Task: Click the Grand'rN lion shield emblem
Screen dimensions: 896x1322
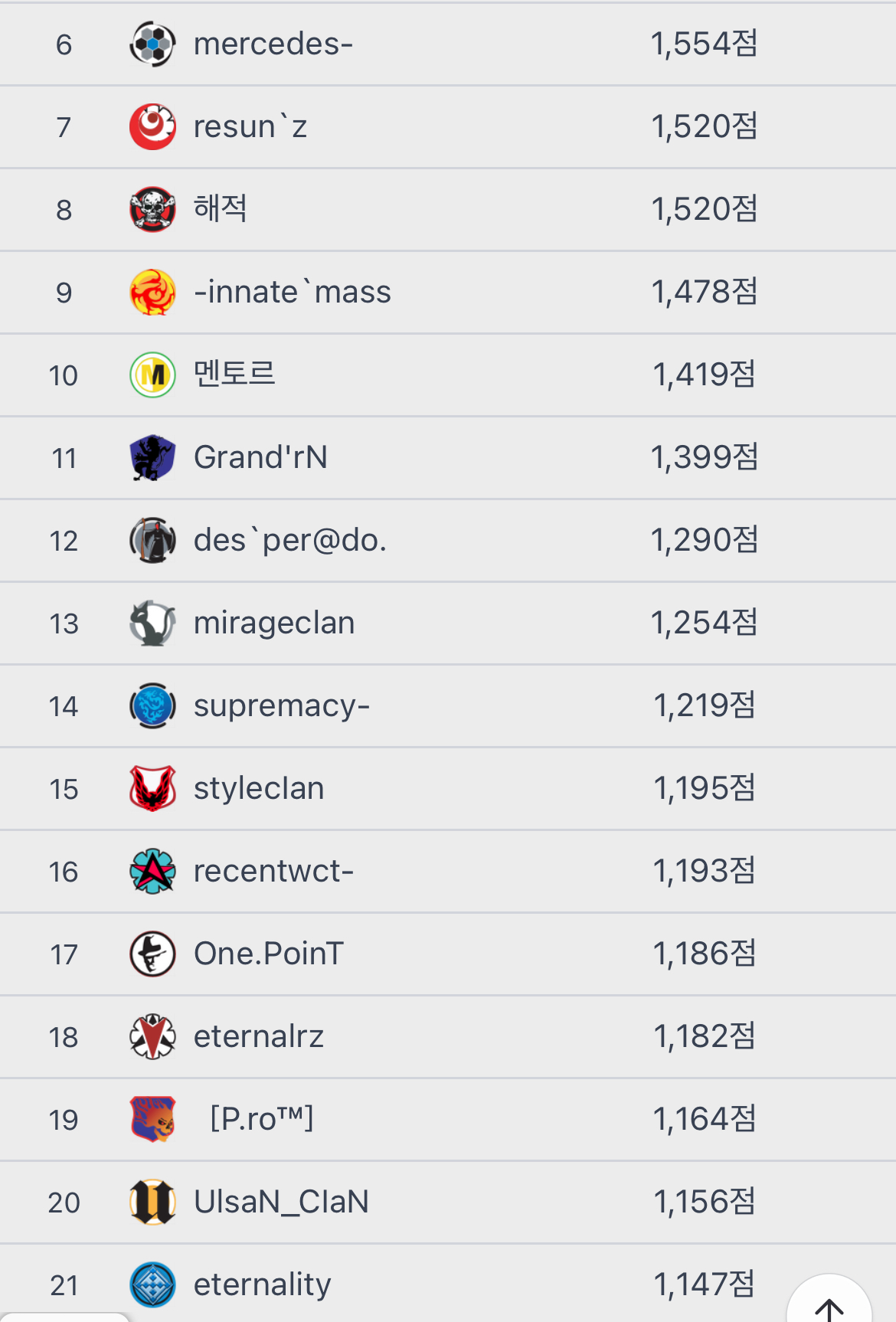Action: pos(152,457)
